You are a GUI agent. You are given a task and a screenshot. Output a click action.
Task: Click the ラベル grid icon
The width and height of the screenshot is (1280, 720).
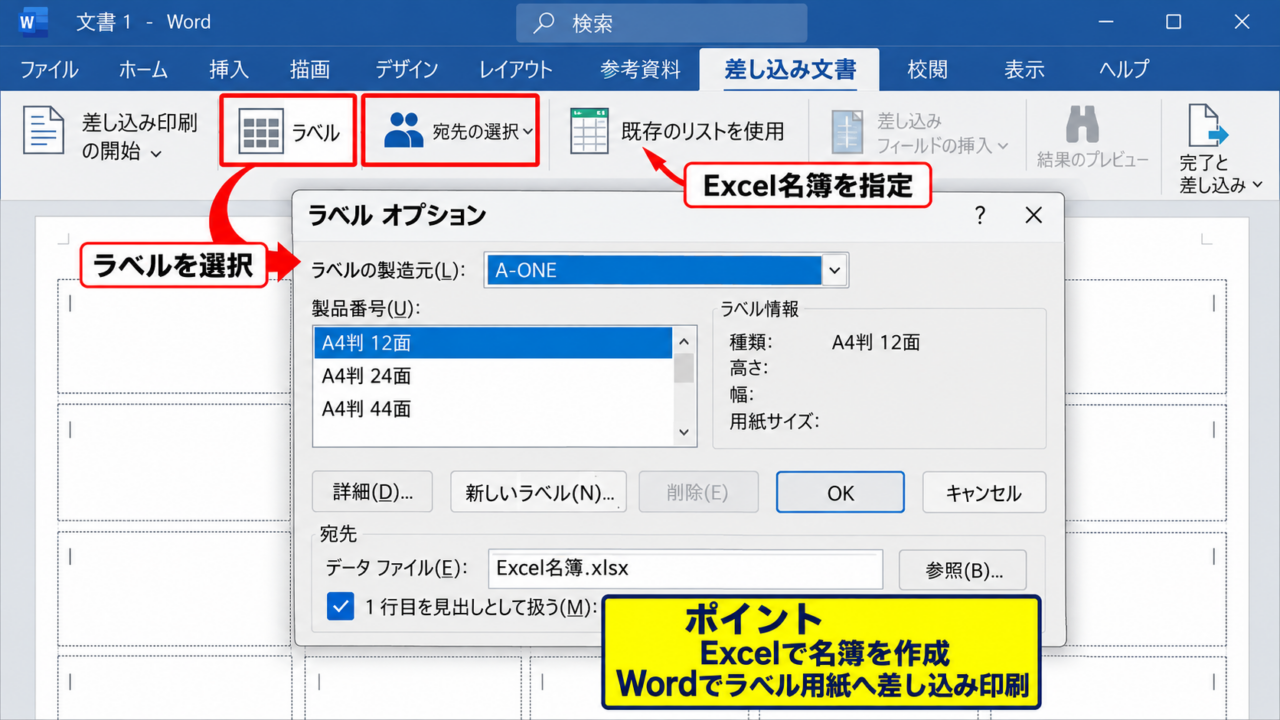tap(262, 131)
